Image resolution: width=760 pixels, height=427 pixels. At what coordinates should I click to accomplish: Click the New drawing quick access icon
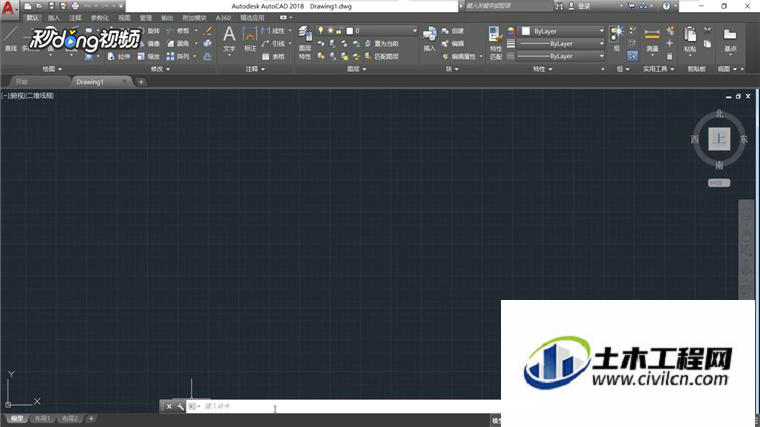click(28, 6)
